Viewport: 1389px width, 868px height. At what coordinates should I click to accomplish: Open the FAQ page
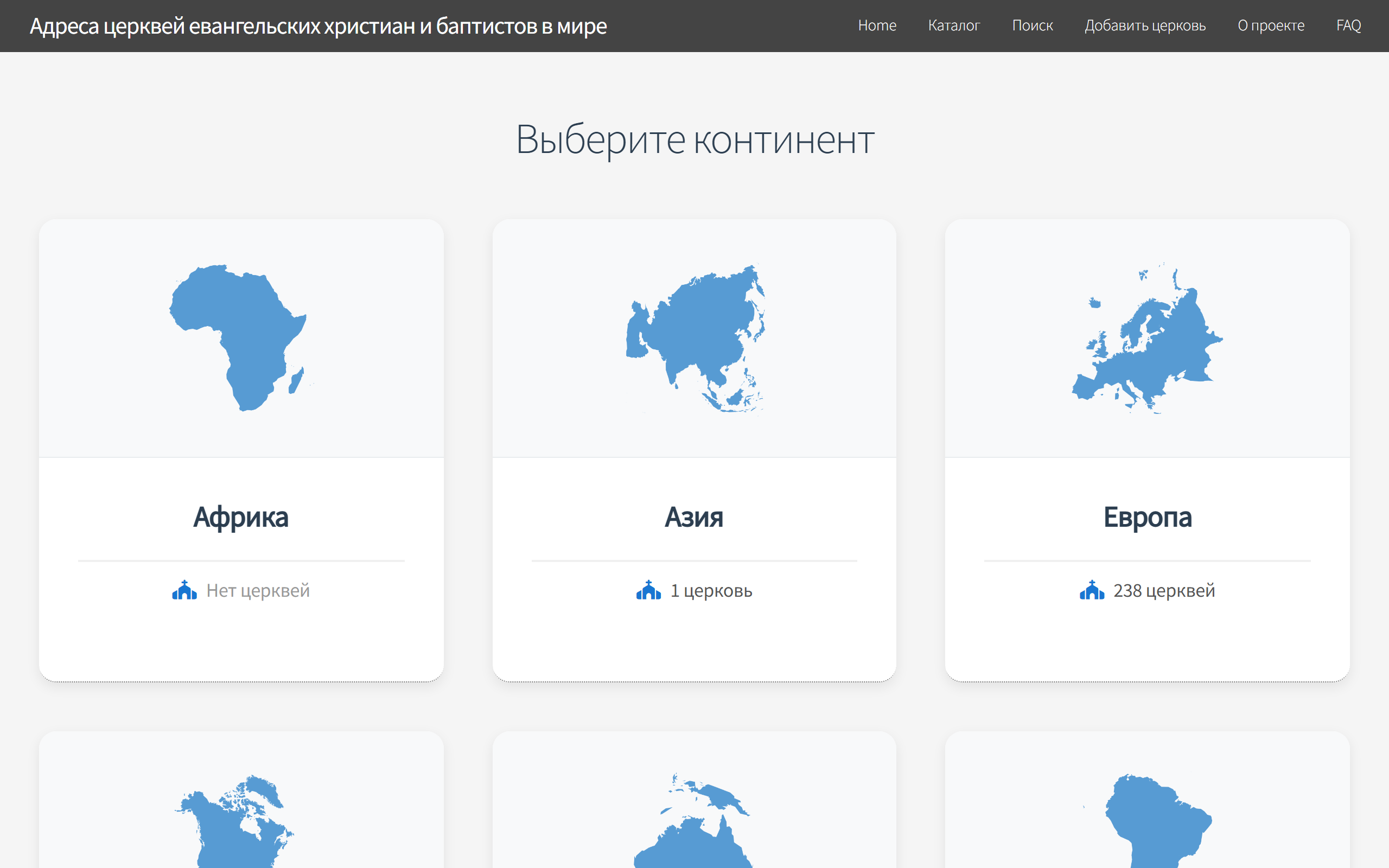click(x=1348, y=26)
